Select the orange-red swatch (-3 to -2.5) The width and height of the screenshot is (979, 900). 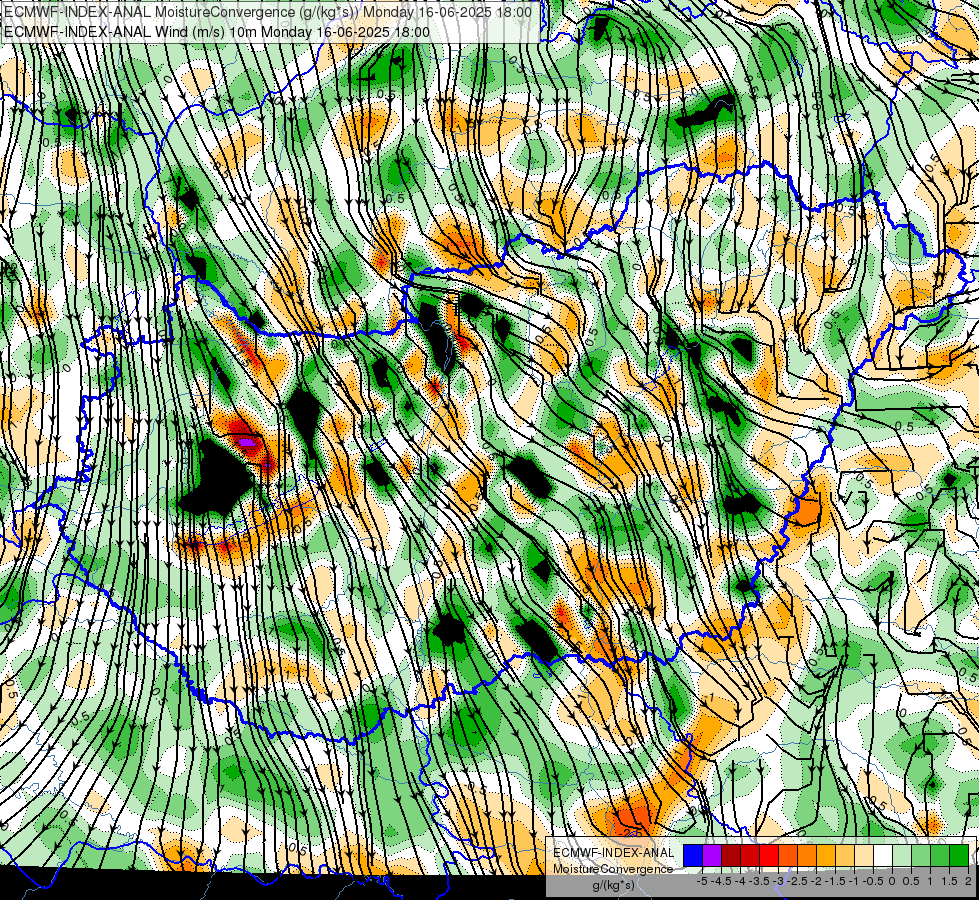tap(788, 855)
